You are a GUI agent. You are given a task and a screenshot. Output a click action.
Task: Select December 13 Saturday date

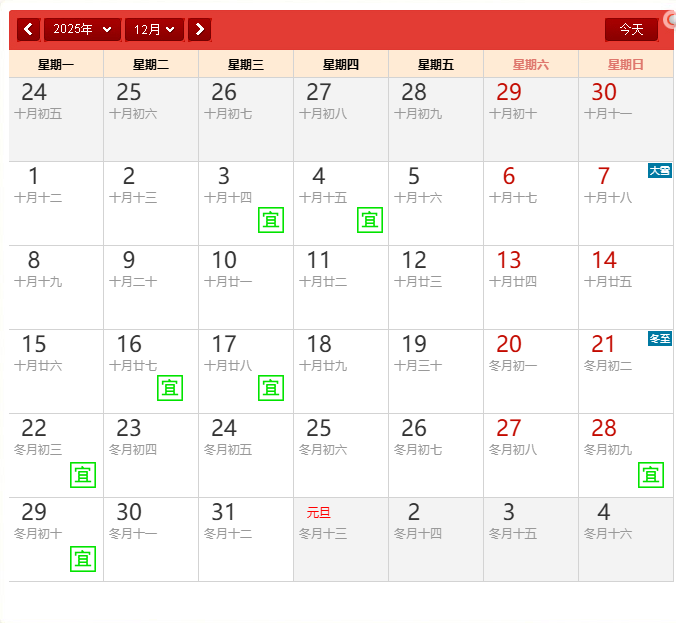click(530, 286)
